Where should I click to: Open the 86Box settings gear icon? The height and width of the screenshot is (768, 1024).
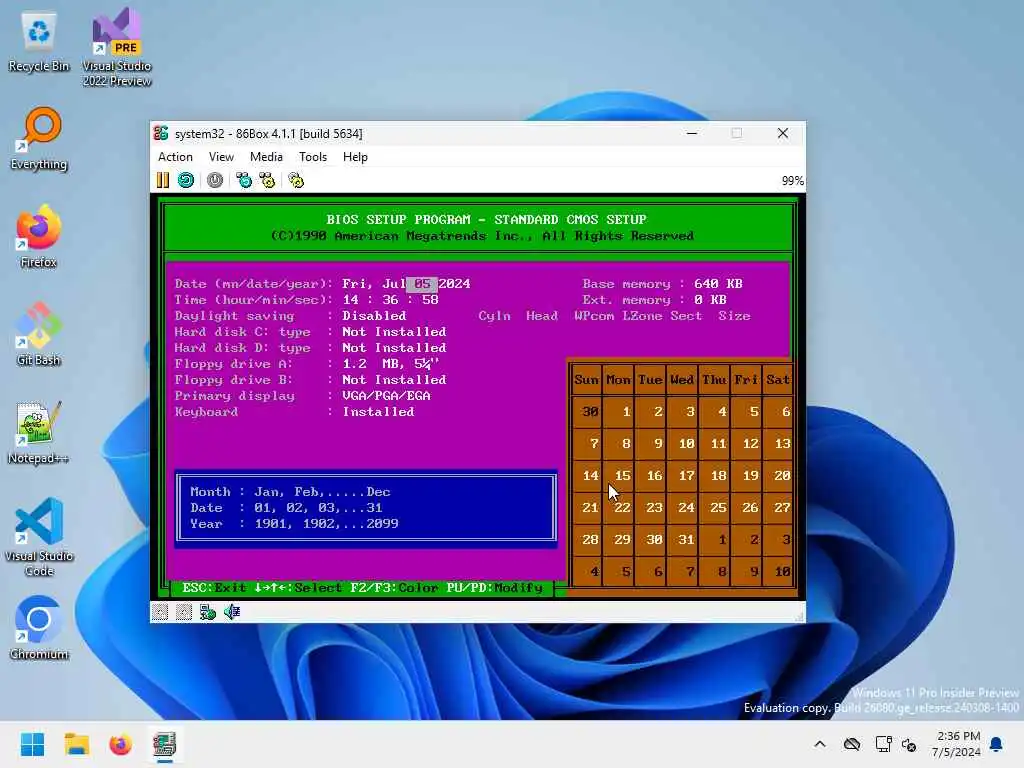click(x=296, y=180)
